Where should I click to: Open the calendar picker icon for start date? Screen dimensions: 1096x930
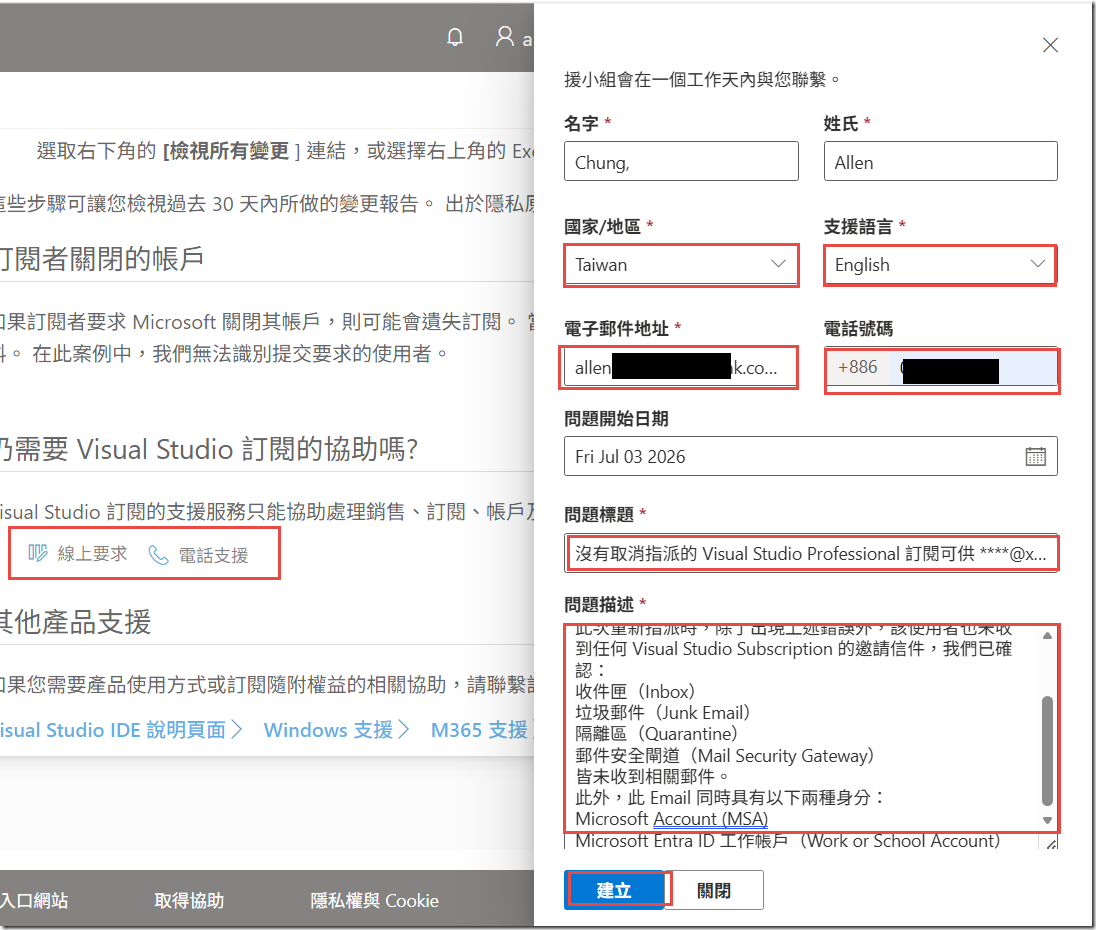(x=1035, y=456)
